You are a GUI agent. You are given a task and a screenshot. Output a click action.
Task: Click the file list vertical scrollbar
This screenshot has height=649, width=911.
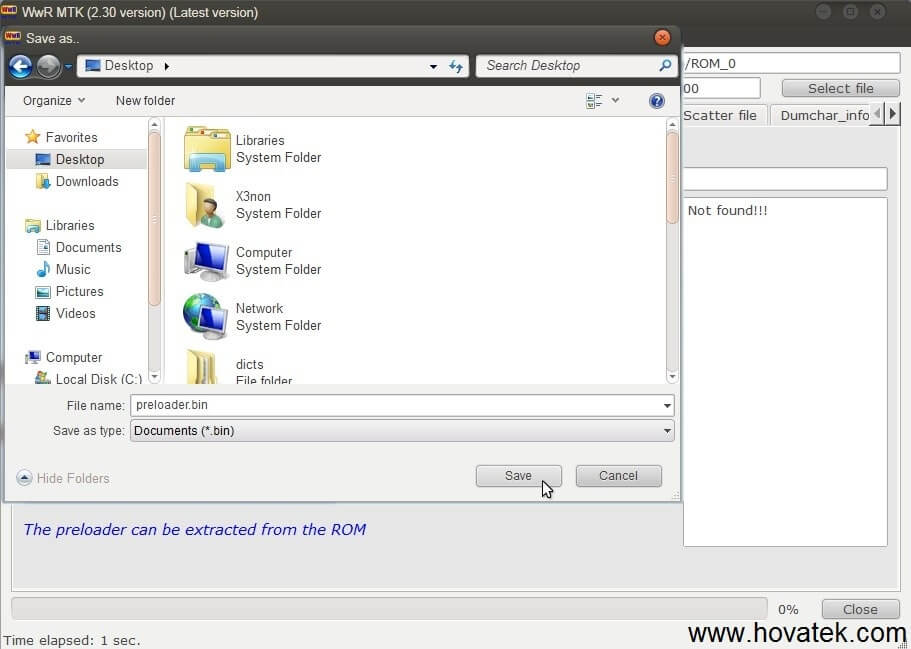(x=672, y=177)
